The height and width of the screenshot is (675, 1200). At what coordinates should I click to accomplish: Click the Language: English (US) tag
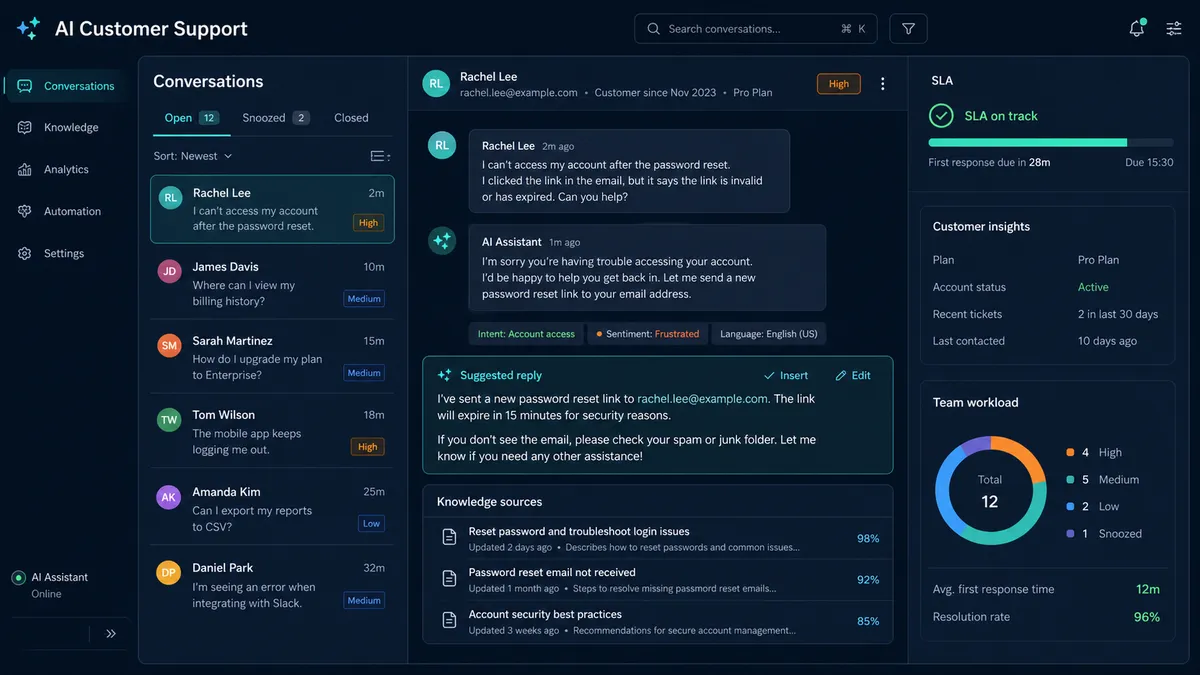[769, 334]
